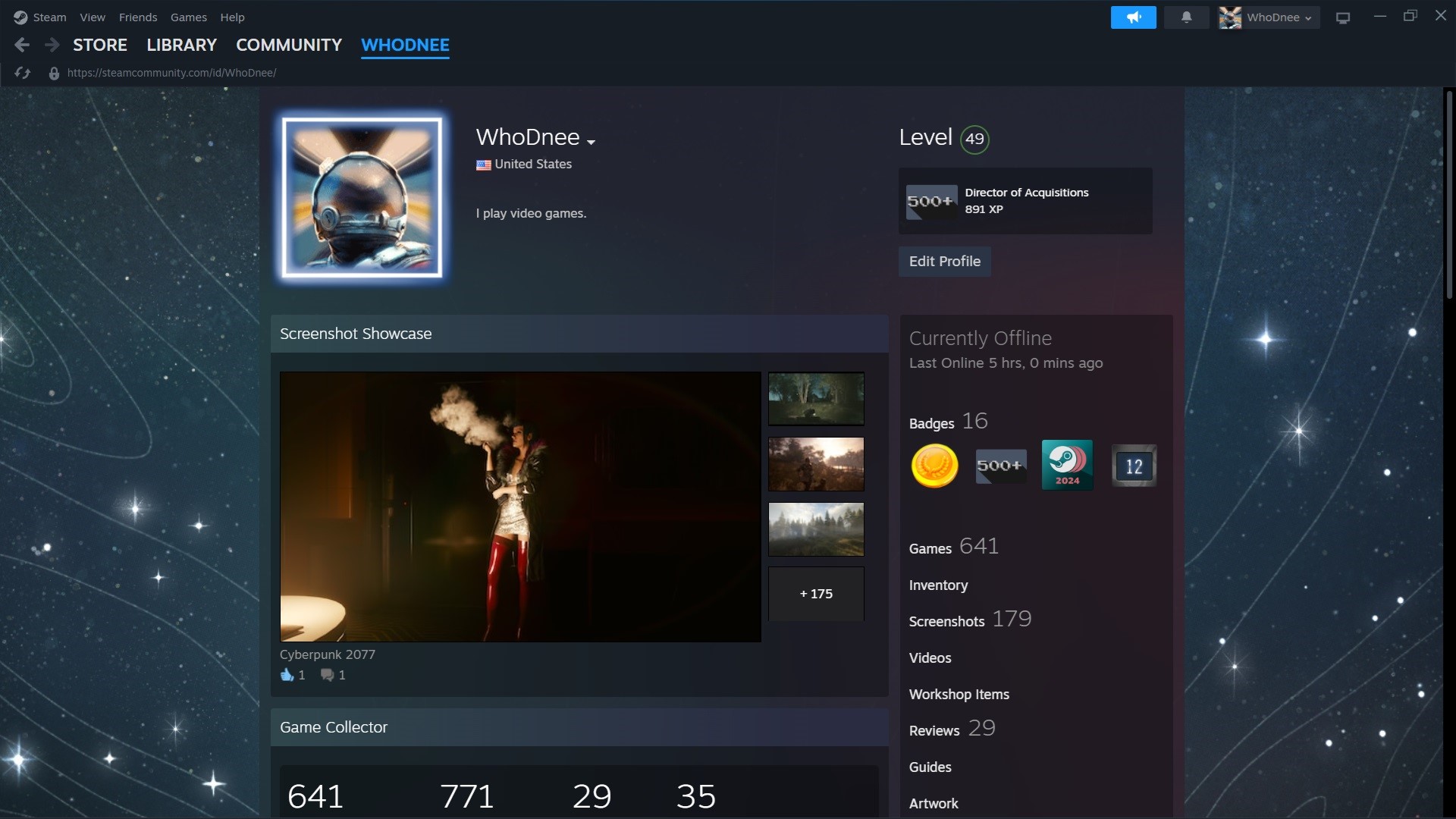Screen dimensions: 1456x819
Task: Open the Steam menu
Action: (x=49, y=17)
